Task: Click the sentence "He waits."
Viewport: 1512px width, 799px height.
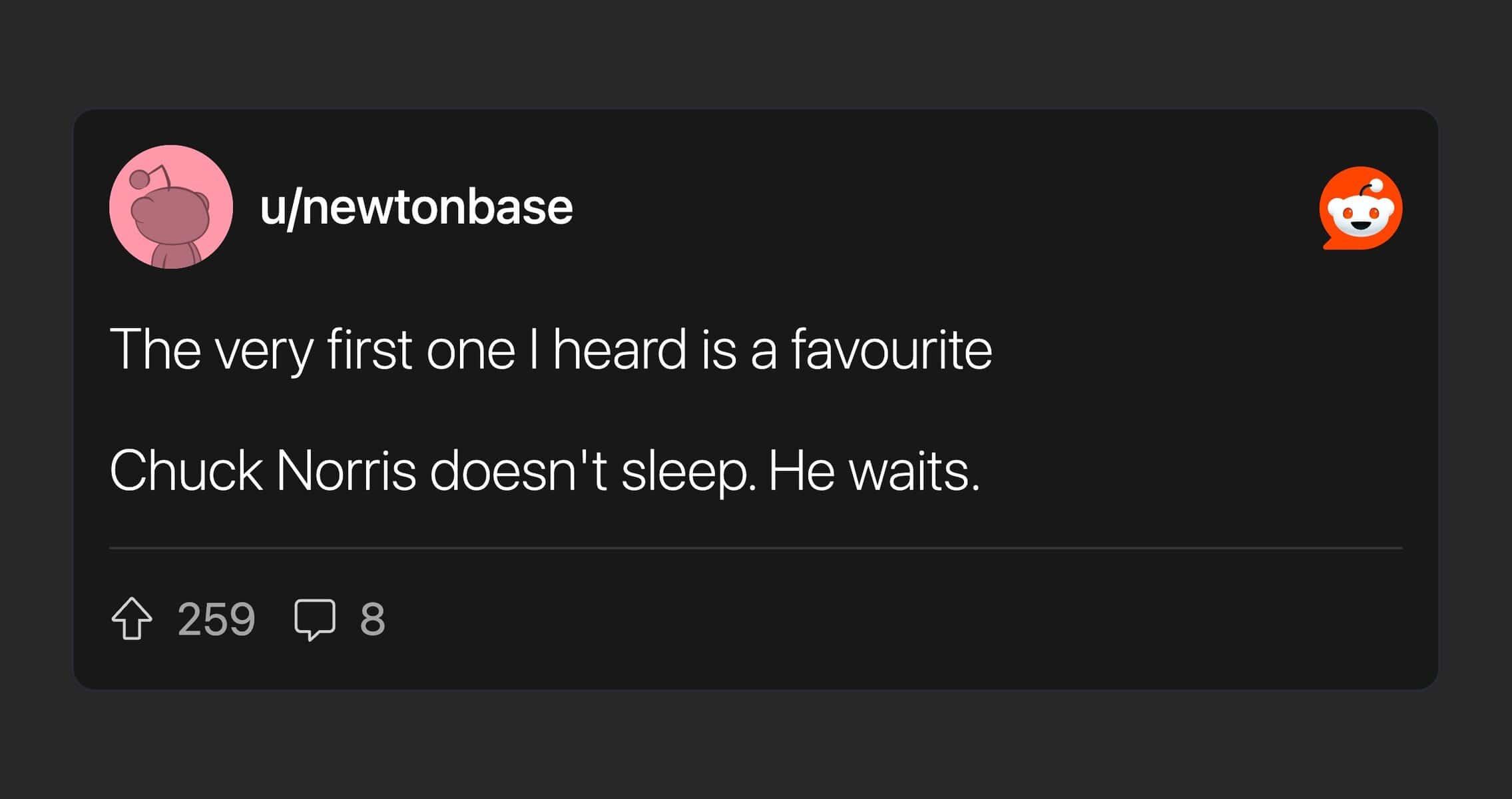Action: (874, 471)
